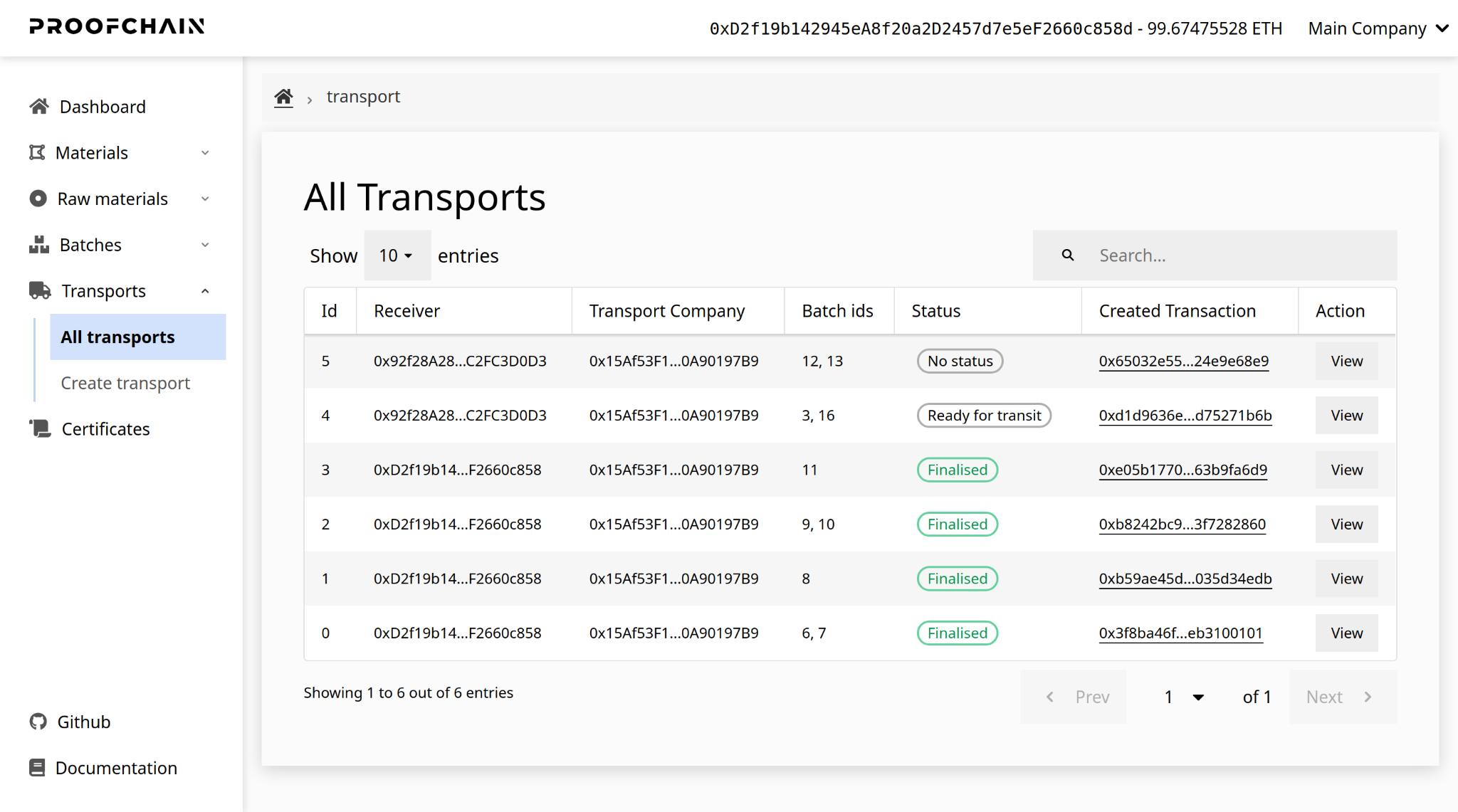Open the show 10 entries dropdown
The width and height of the screenshot is (1458, 812).
(397, 255)
